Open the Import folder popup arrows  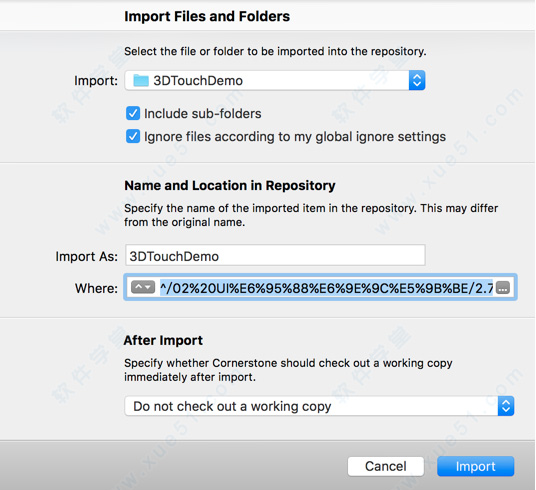tap(417, 80)
